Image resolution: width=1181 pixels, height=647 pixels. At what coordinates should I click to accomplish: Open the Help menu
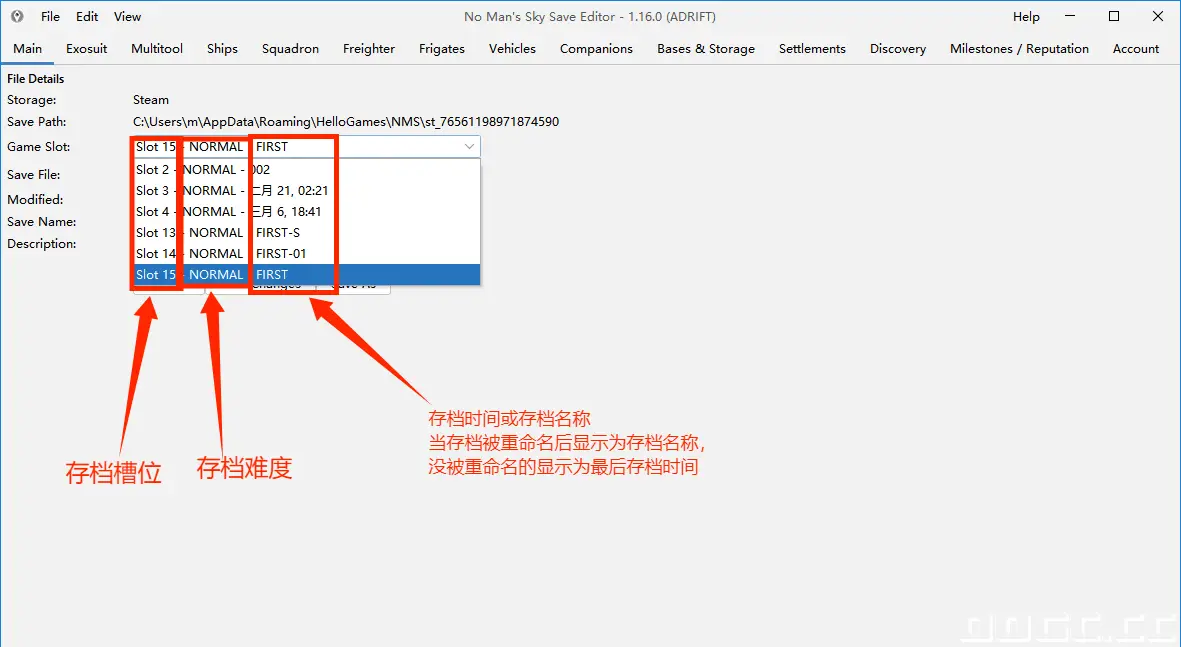click(1026, 17)
